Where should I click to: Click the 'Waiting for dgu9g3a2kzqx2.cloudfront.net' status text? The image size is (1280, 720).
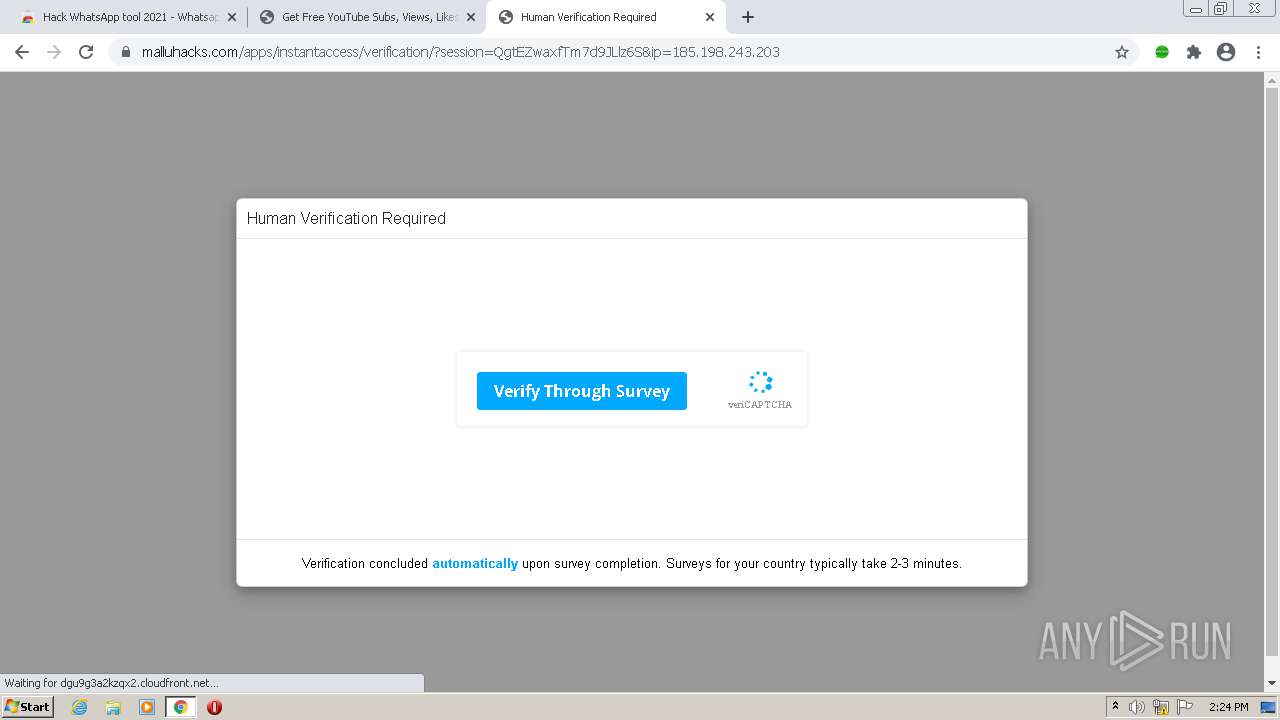[x=112, y=683]
